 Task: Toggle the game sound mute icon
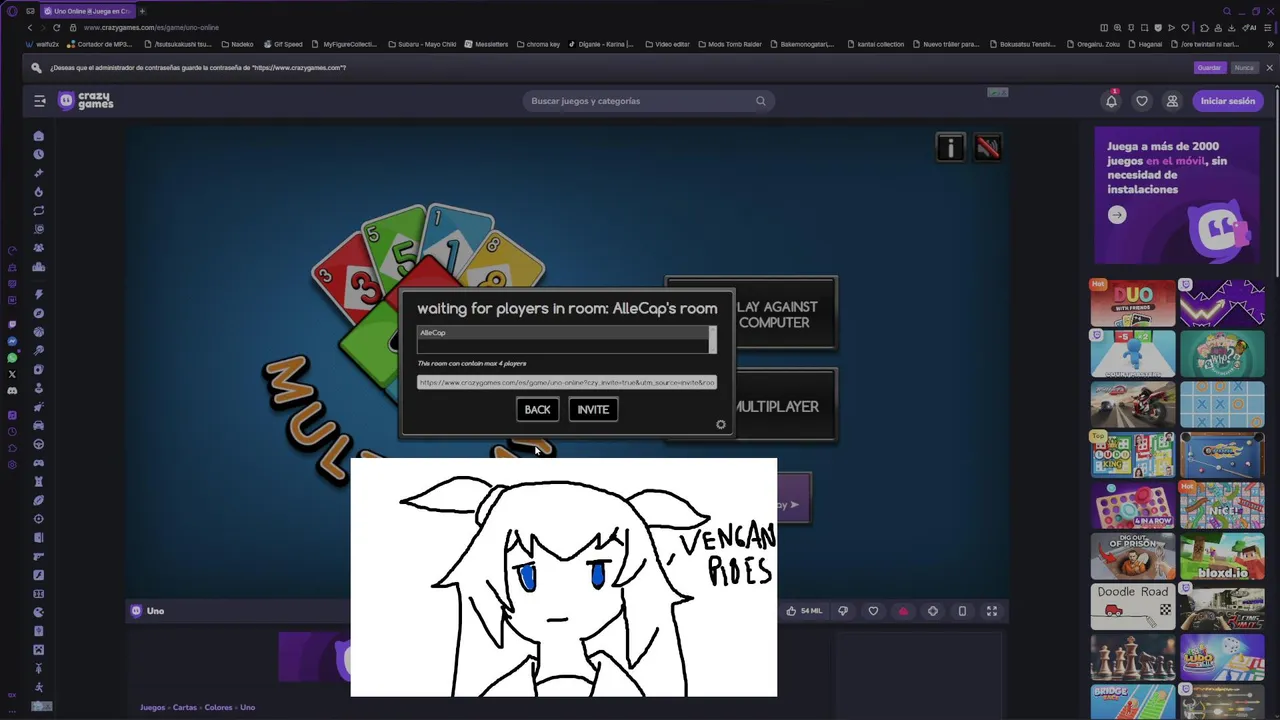pos(988,148)
